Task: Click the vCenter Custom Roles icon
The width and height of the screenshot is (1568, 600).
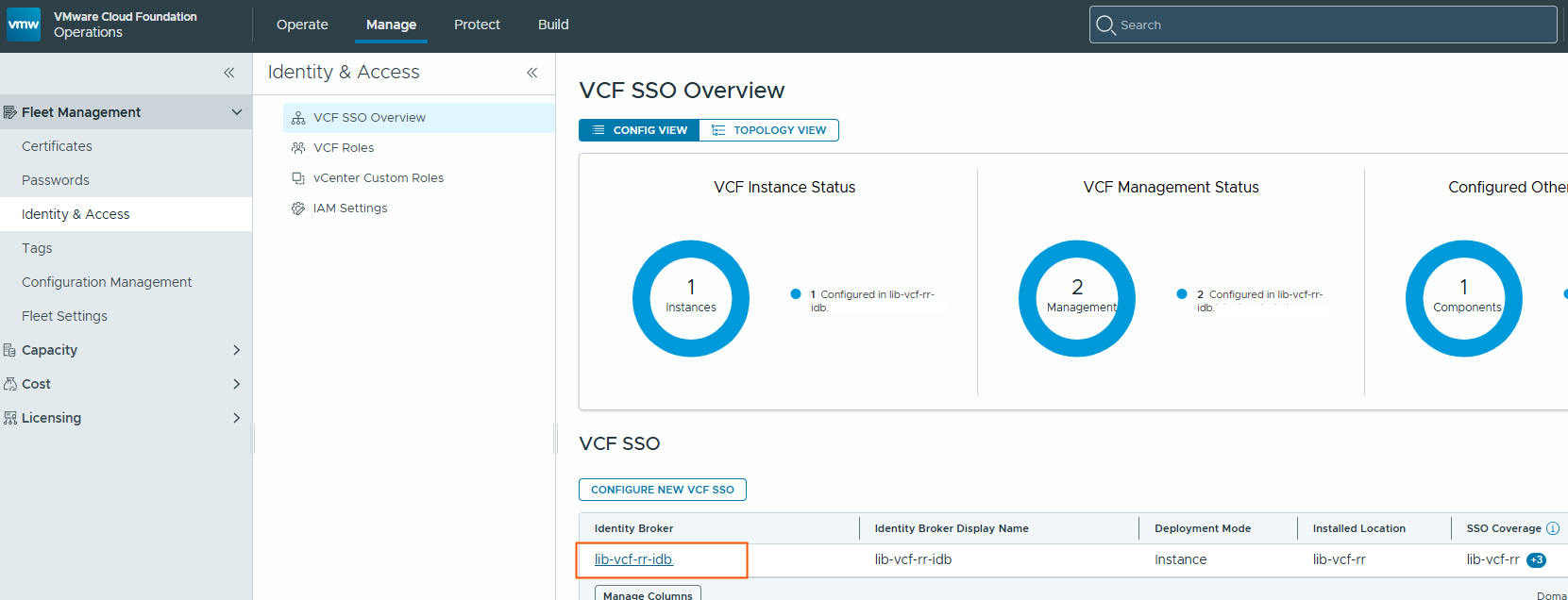Action: tap(298, 178)
